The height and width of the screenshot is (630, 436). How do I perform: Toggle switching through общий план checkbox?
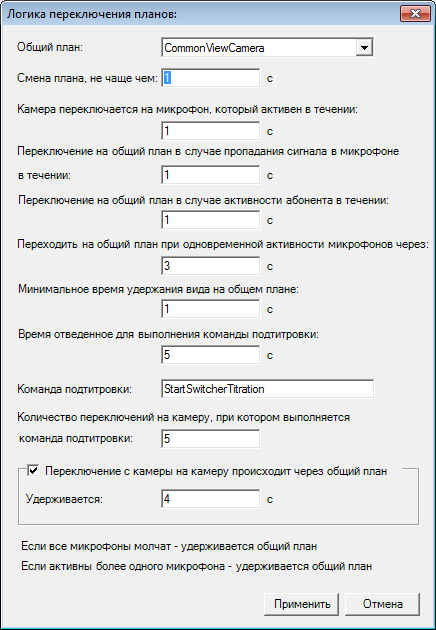[33, 470]
